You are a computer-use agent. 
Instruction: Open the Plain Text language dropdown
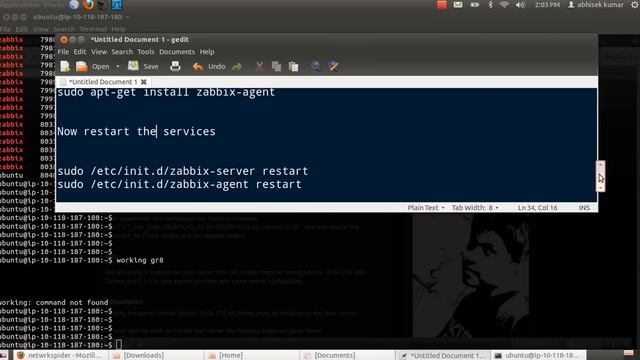click(426, 208)
